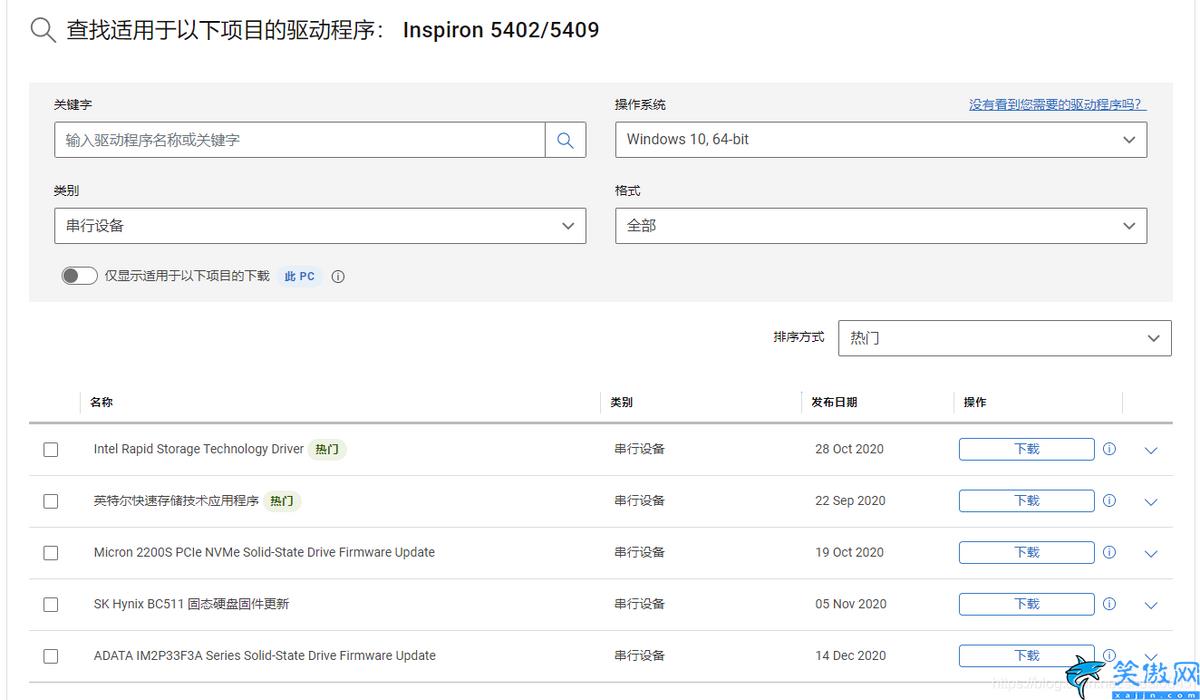
Task: Click info icon beside 此 PC toggle label
Action: [338, 277]
